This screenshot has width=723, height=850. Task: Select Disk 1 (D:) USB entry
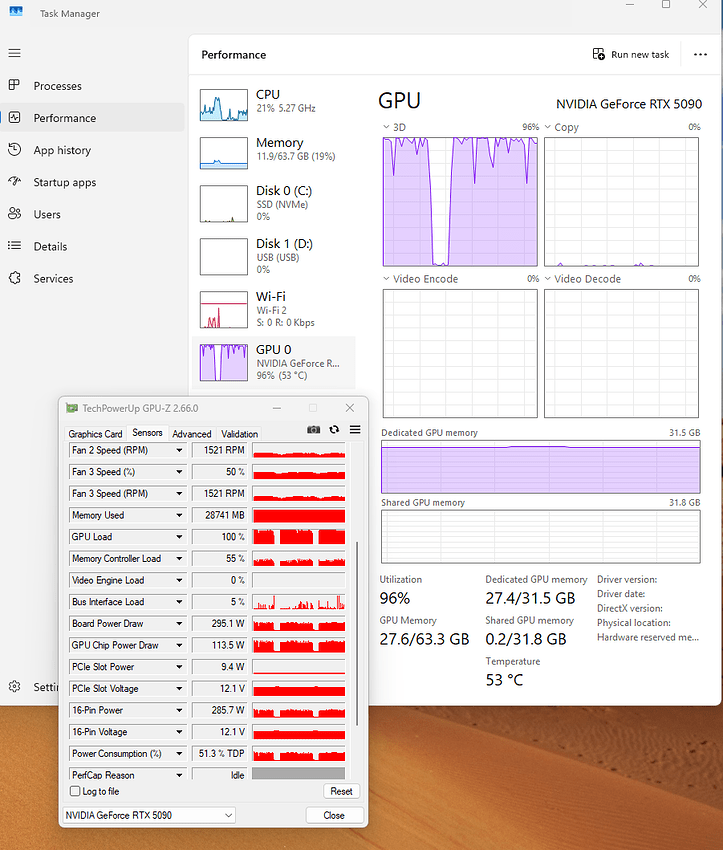point(273,256)
